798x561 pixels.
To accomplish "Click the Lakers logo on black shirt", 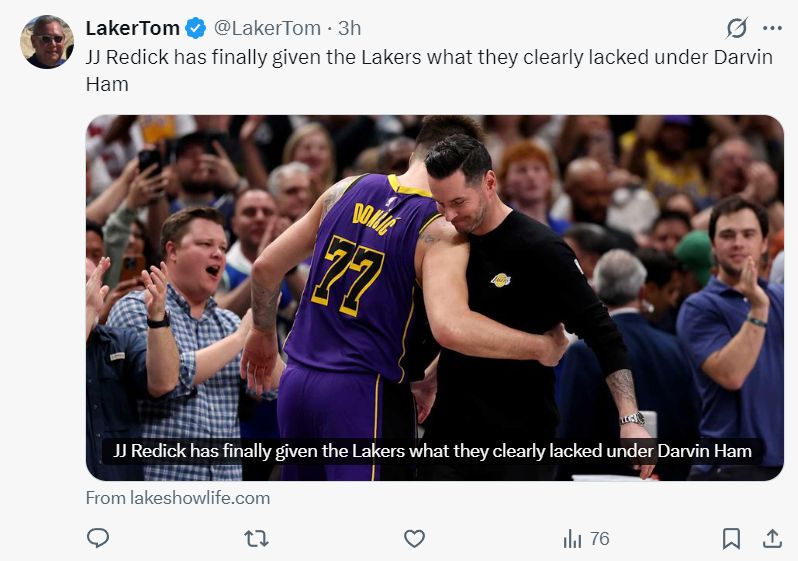I will point(500,280).
